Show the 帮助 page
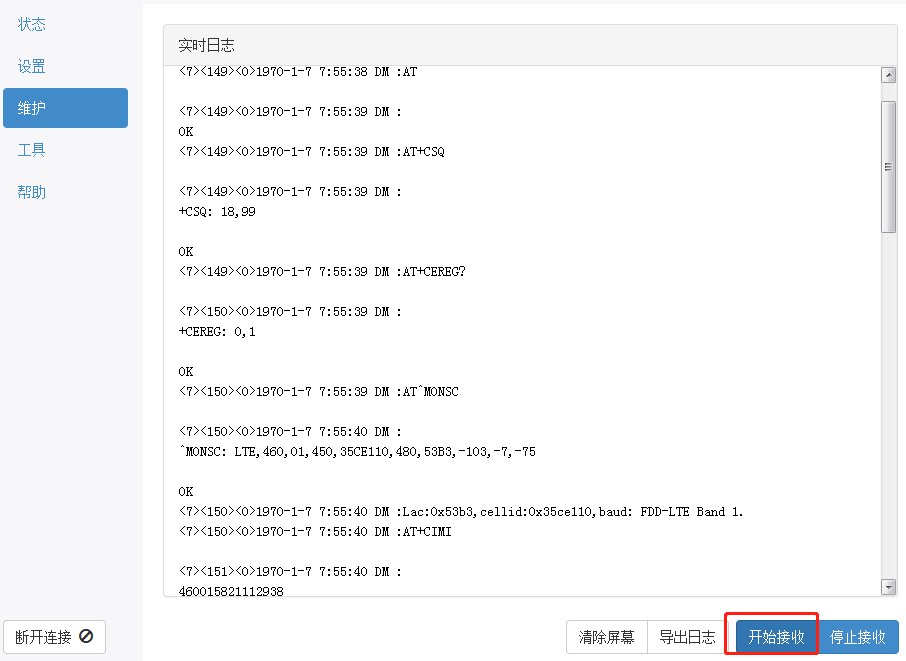906x661 pixels. coord(32,192)
